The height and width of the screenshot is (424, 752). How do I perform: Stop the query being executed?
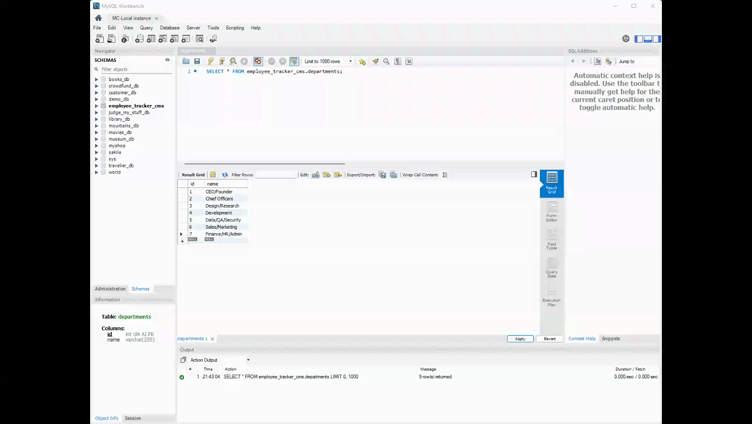click(x=244, y=61)
